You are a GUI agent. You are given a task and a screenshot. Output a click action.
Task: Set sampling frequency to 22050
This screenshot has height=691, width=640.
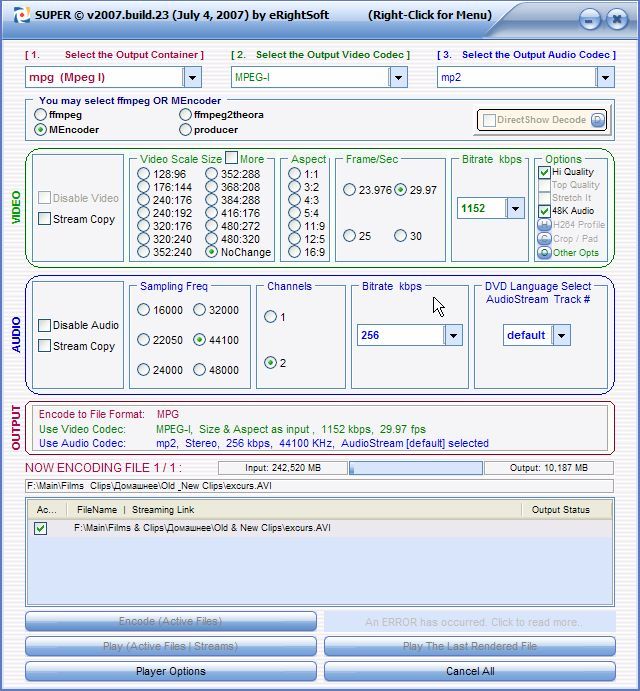click(x=143, y=340)
